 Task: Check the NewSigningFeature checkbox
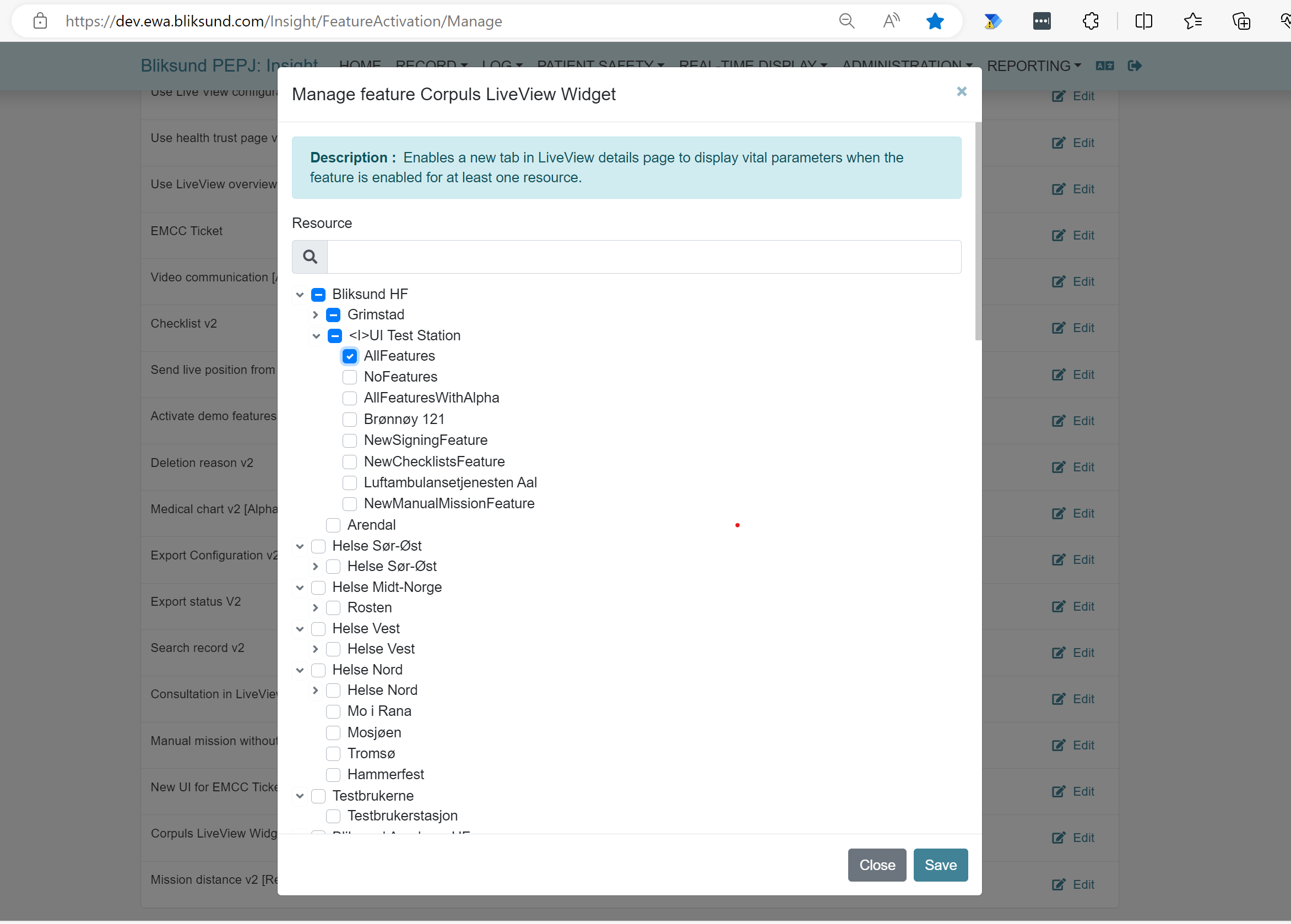[349, 441]
